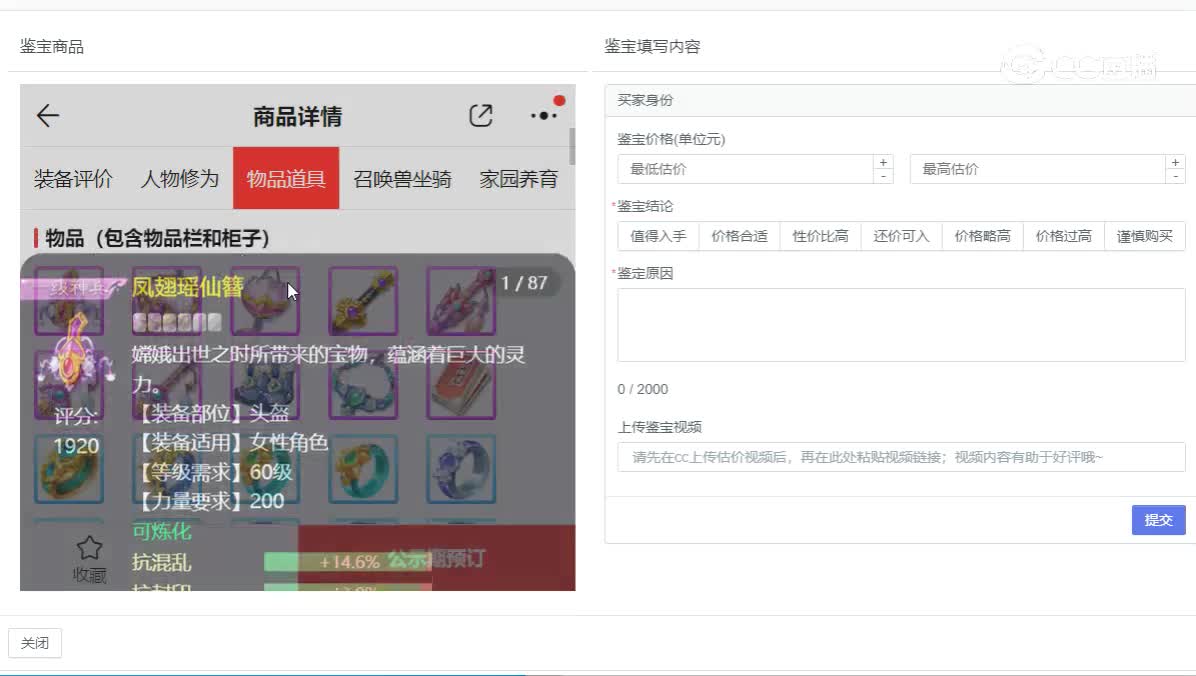Choose 性价比高 as appraisal conclusion
This screenshot has width=1196, height=676.
click(x=821, y=237)
